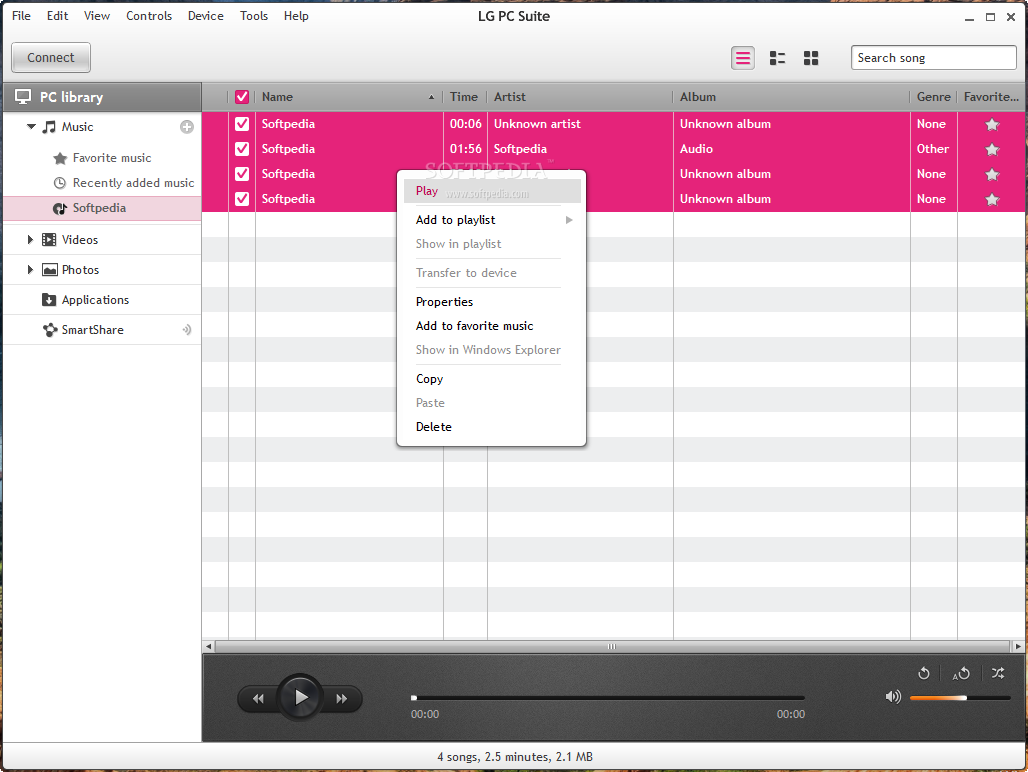Click the Recently added music clock icon
The height and width of the screenshot is (772, 1028).
point(60,183)
